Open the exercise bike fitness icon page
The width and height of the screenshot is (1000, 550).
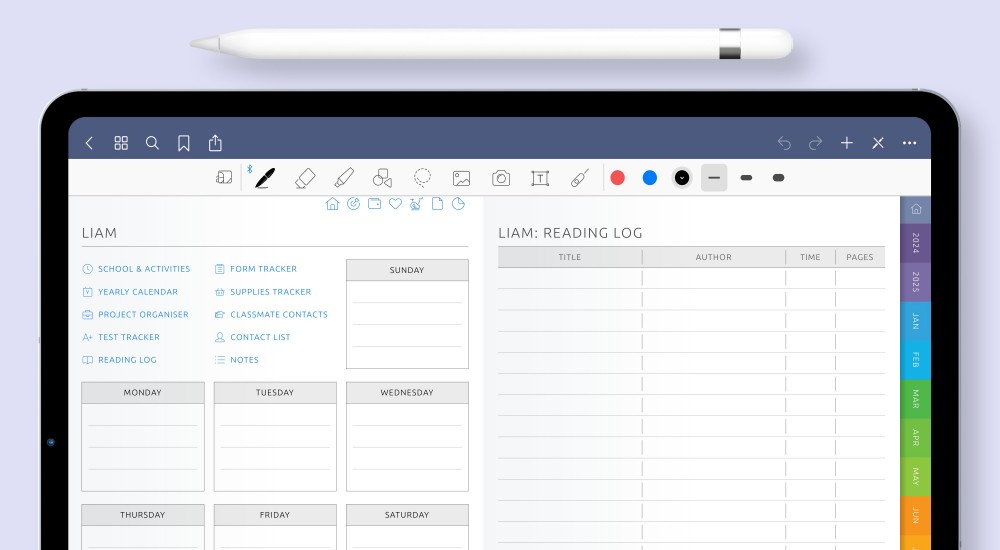tap(416, 204)
